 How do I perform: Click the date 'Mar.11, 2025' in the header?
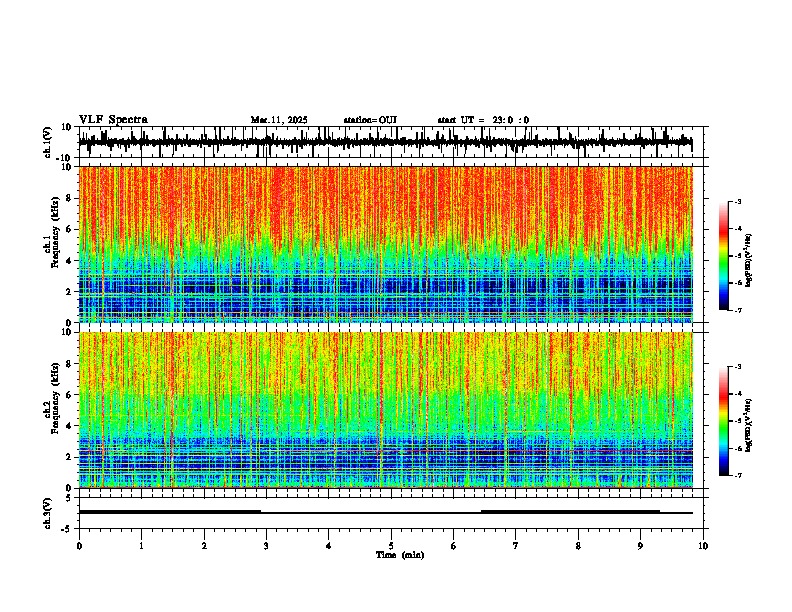tap(279, 120)
